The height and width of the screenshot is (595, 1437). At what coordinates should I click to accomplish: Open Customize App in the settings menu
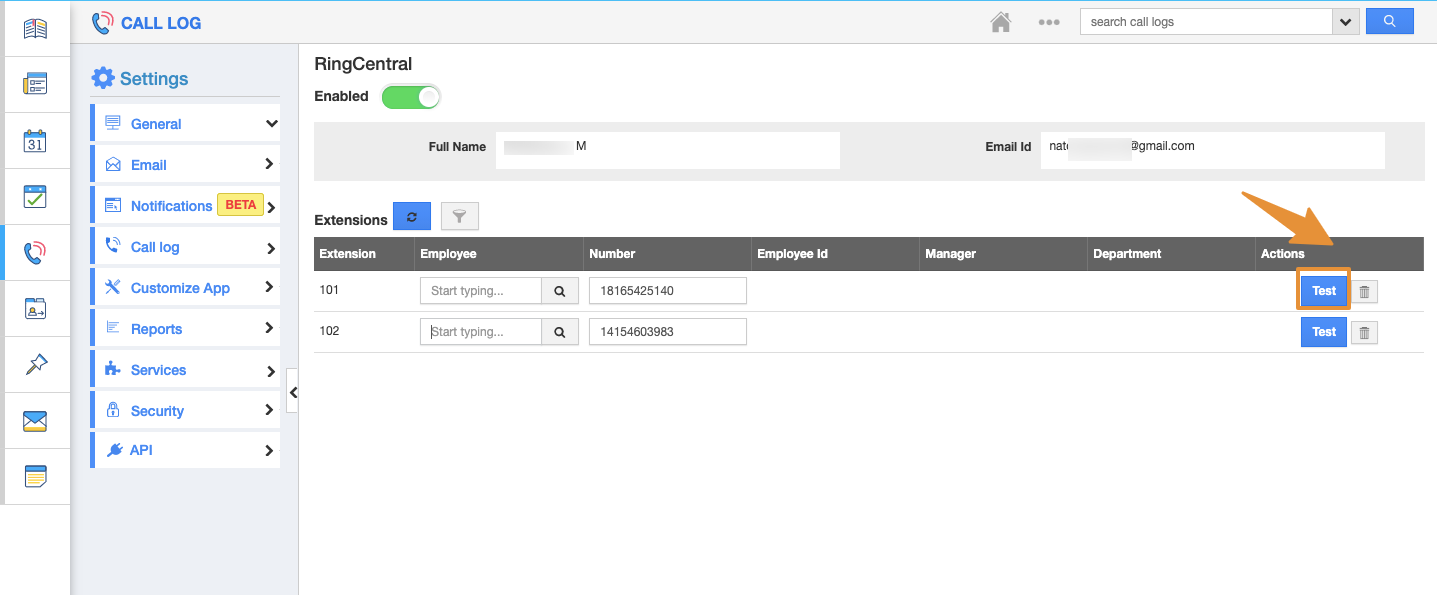180,288
